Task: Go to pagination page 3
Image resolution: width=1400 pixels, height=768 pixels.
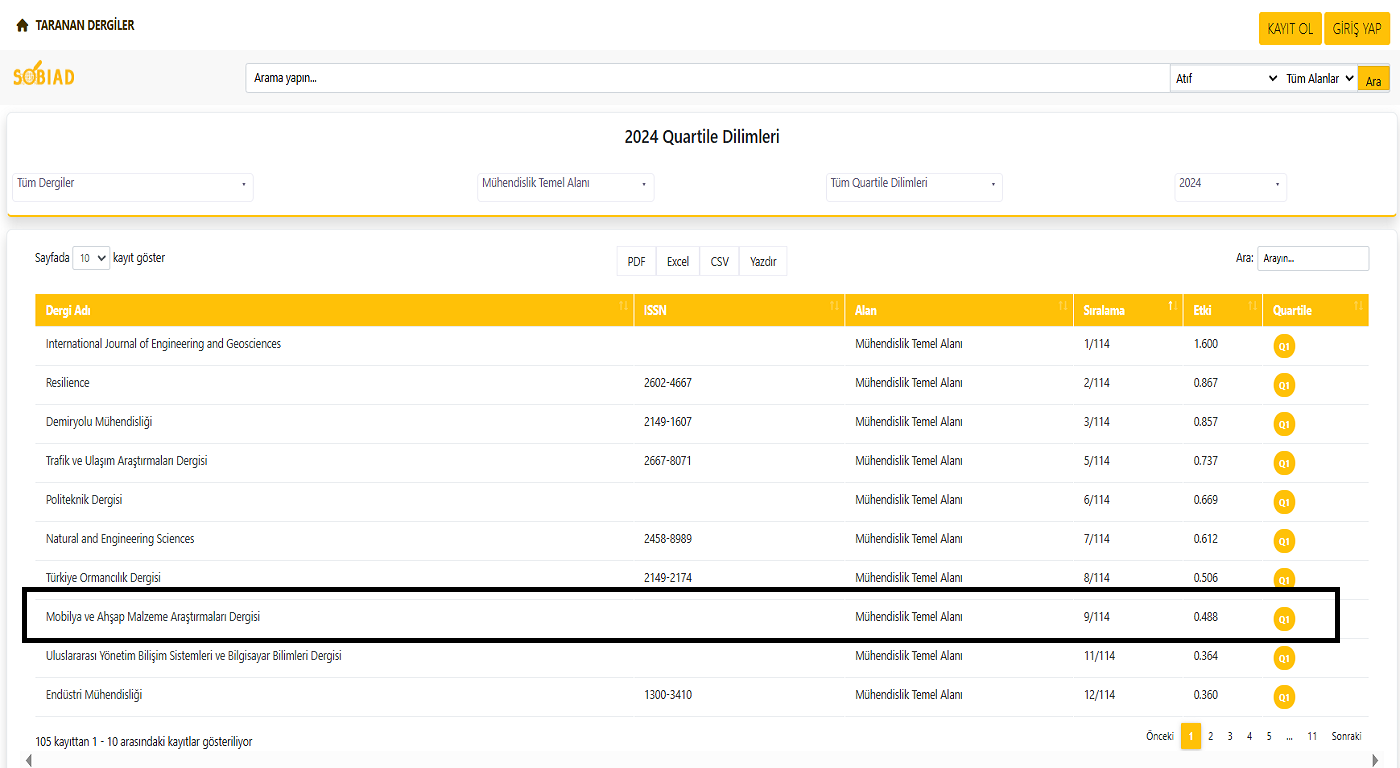Action: [x=1230, y=736]
